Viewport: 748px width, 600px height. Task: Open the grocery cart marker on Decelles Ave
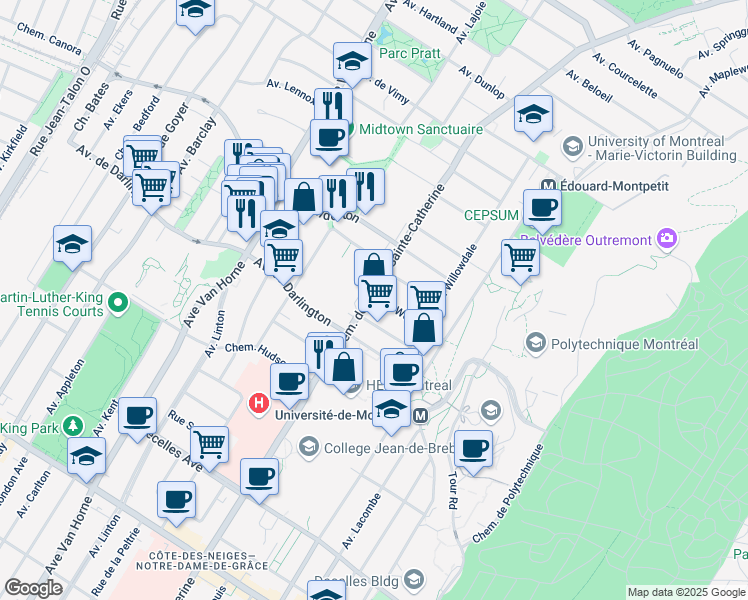pyautogui.click(x=209, y=446)
